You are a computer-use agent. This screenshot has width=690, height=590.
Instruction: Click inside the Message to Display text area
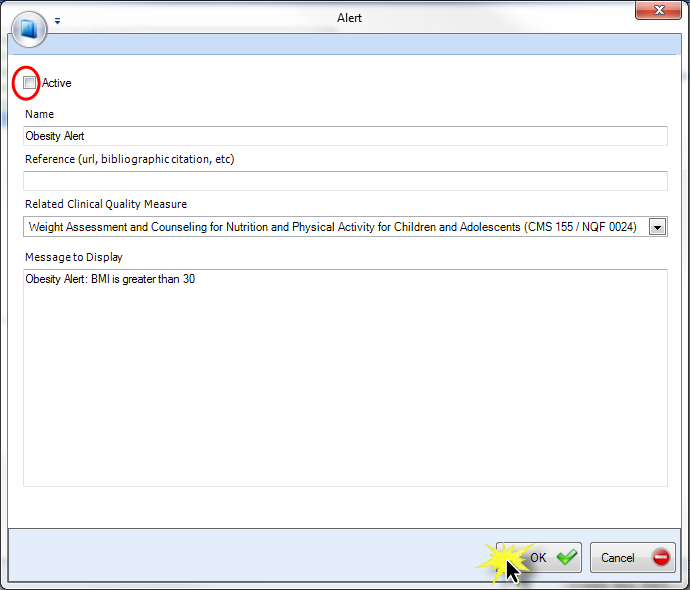click(344, 378)
